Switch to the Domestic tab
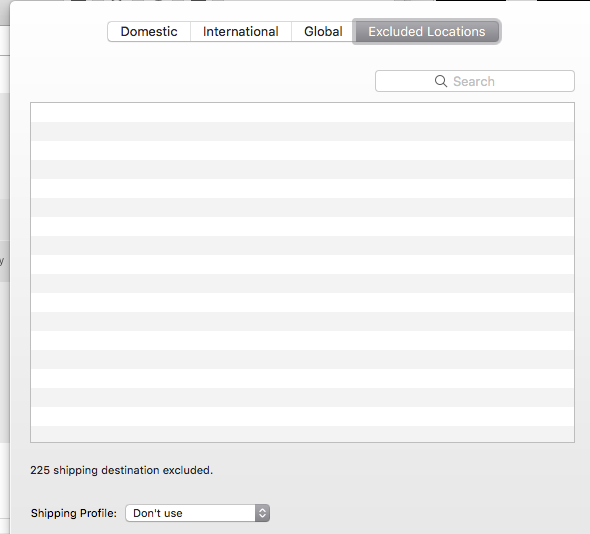This screenshot has width=590, height=534. click(x=149, y=32)
